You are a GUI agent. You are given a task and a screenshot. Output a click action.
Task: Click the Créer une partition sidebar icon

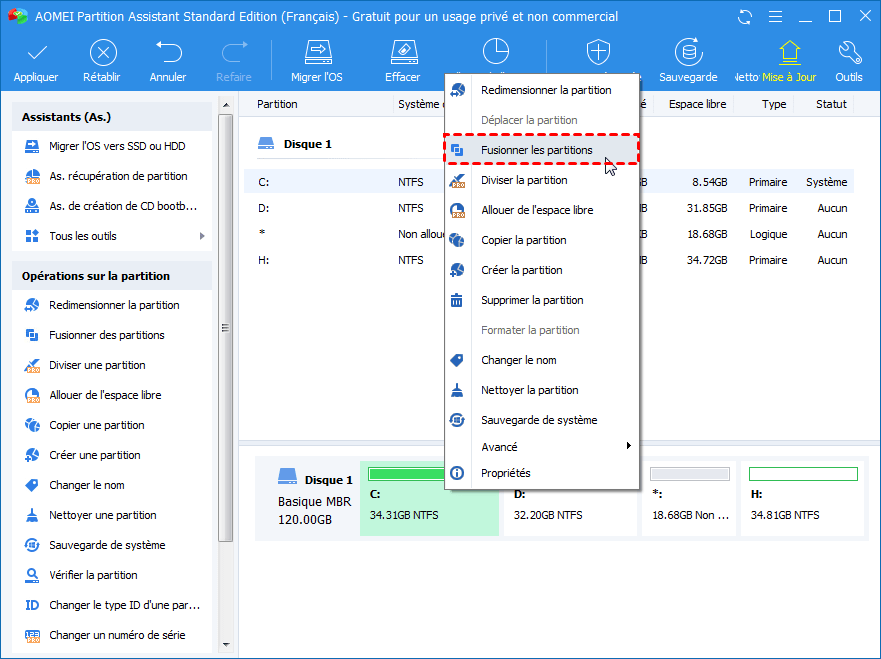point(33,455)
